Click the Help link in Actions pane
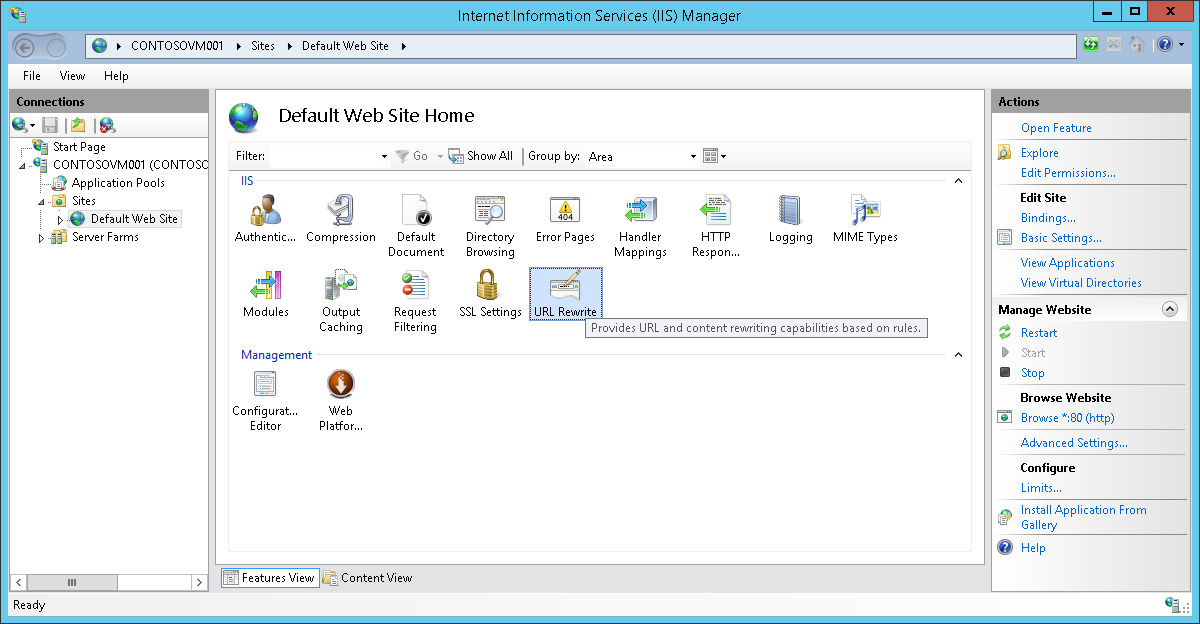Image resolution: width=1200 pixels, height=624 pixels. tap(1033, 548)
